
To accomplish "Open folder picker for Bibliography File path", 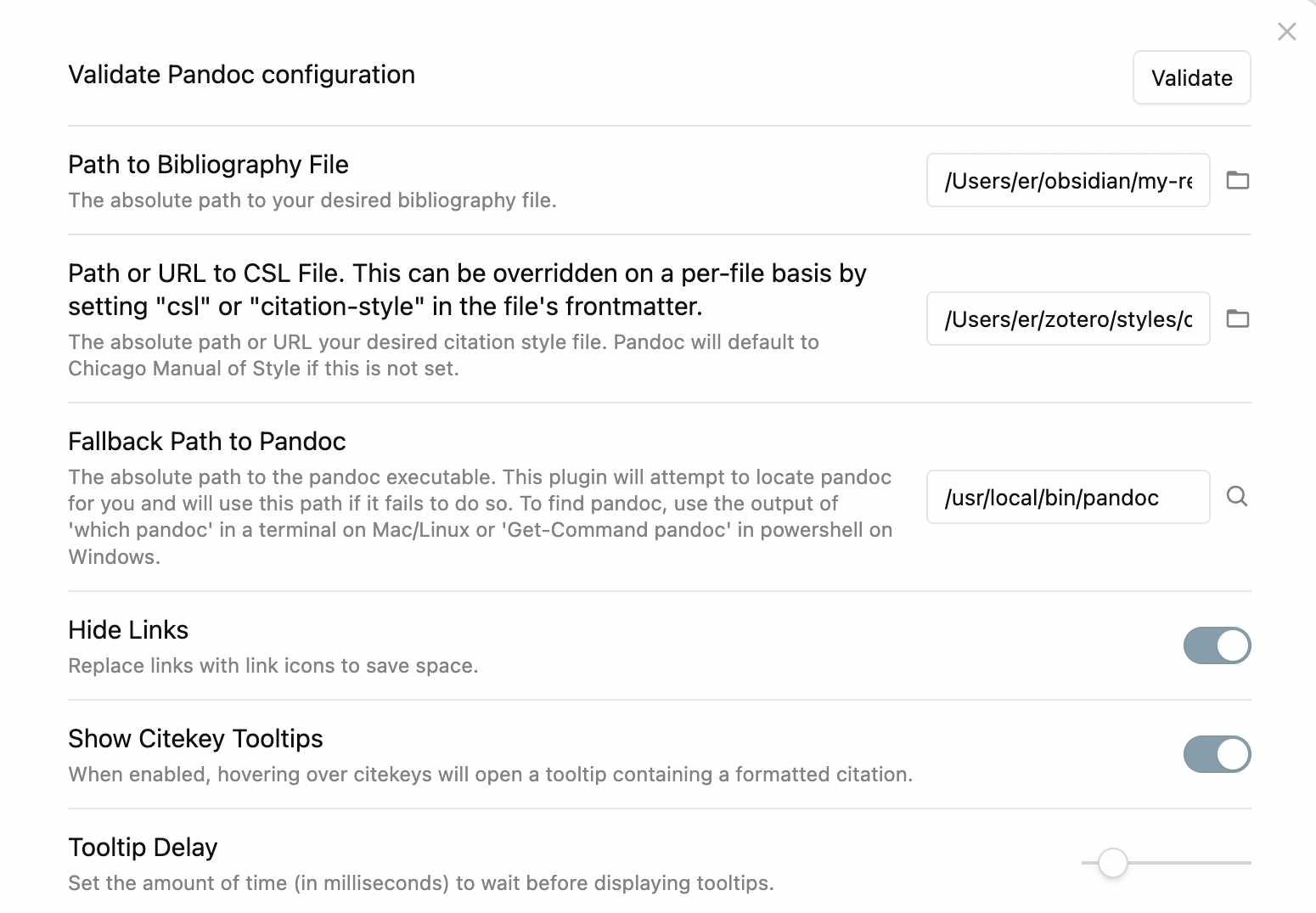I will coord(1237,180).
